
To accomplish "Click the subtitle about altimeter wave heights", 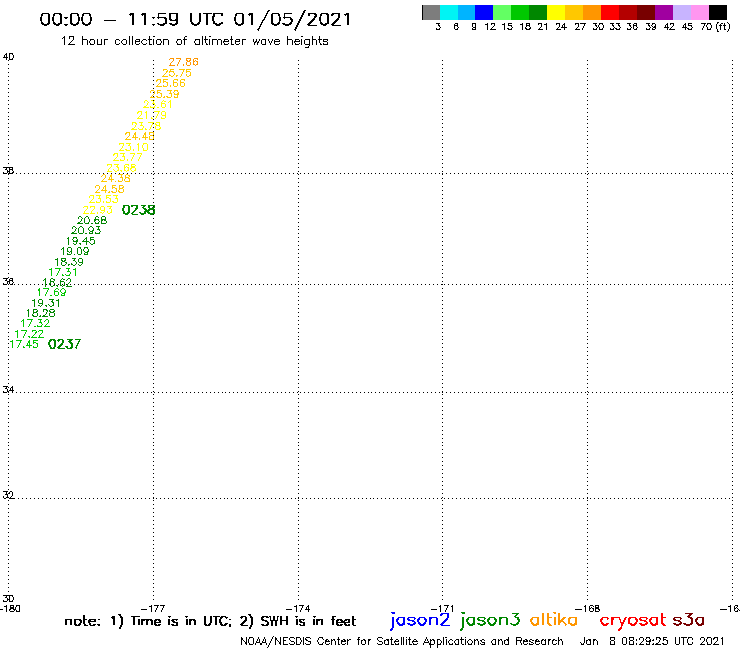I will click(x=194, y=41).
